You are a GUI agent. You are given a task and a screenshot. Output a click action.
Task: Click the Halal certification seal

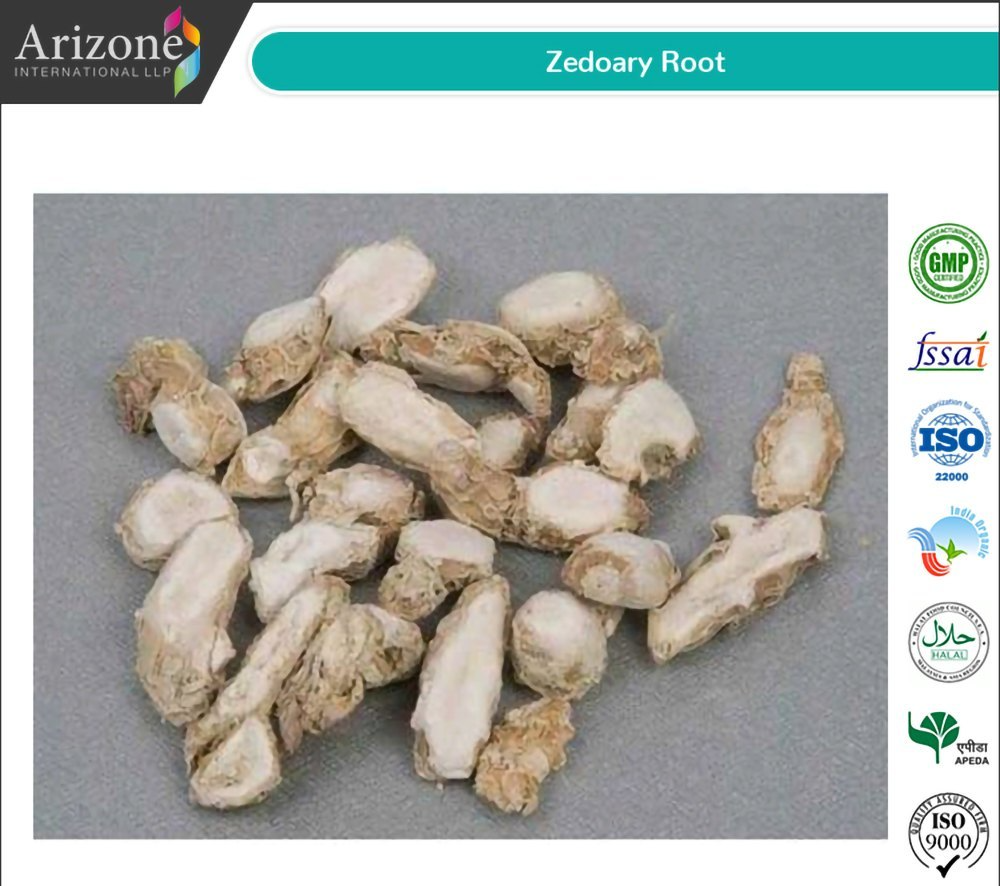(x=948, y=642)
